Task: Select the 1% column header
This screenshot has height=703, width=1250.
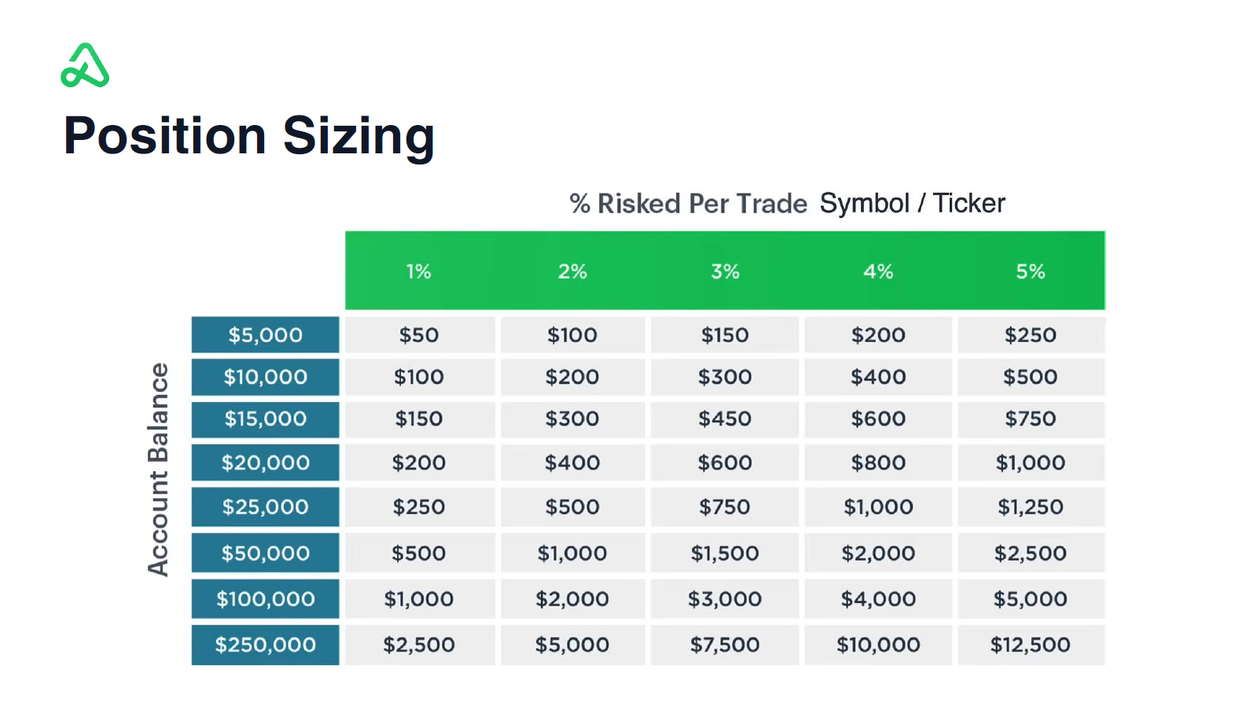Action: (x=419, y=271)
